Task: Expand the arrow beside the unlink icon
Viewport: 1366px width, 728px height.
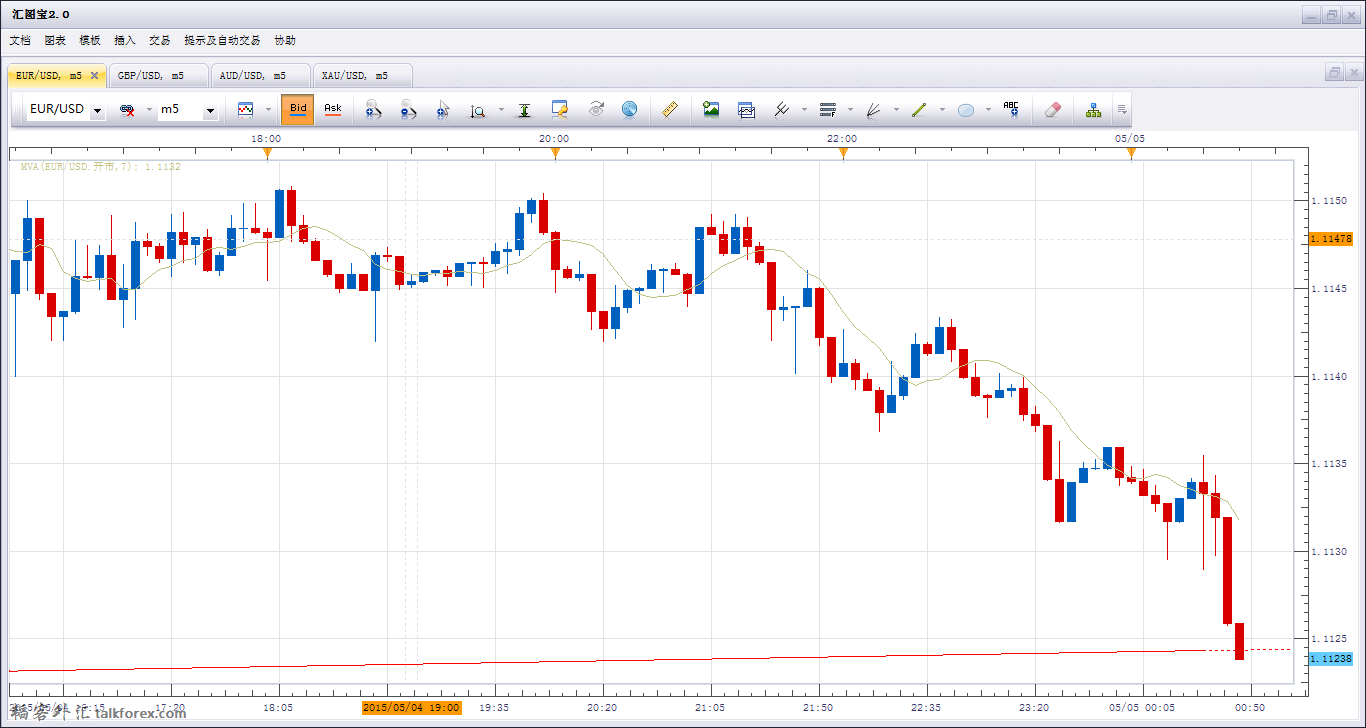Action: pyautogui.click(x=150, y=110)
